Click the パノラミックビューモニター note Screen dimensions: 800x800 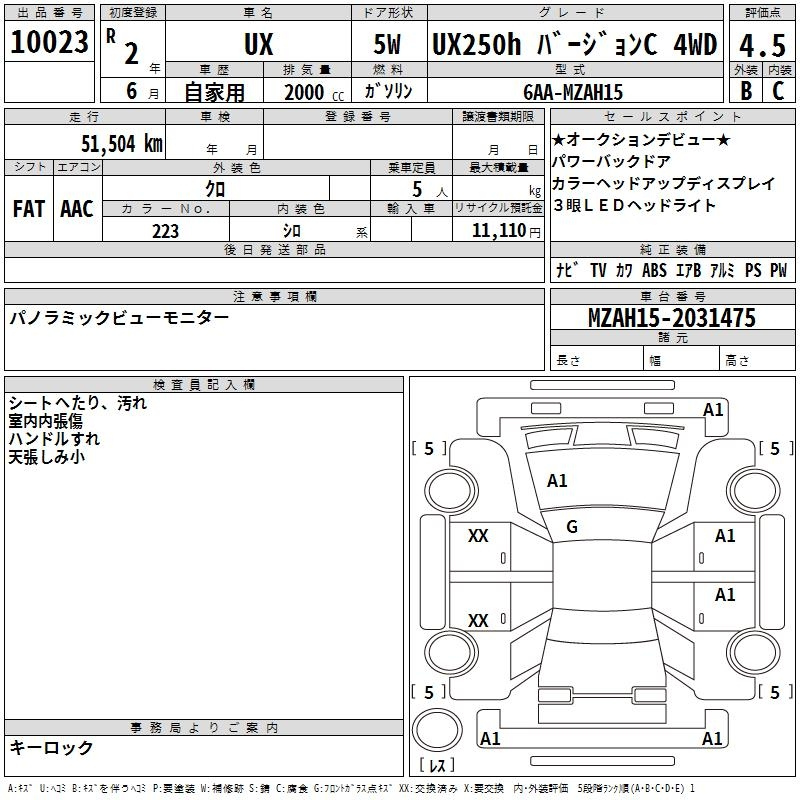[119, 318]
